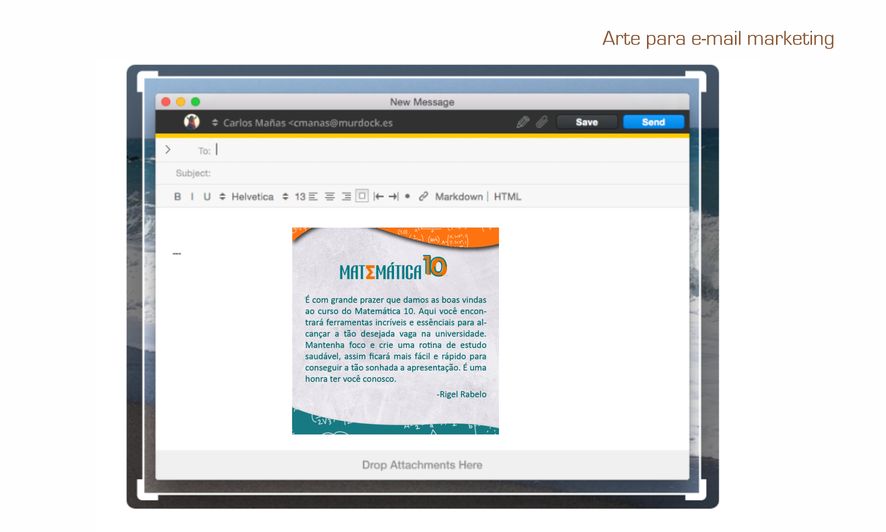Screen dimensions: 886x532
Task: Decrease the text indent
Action: pyautogui.click(x=379, y=197)
